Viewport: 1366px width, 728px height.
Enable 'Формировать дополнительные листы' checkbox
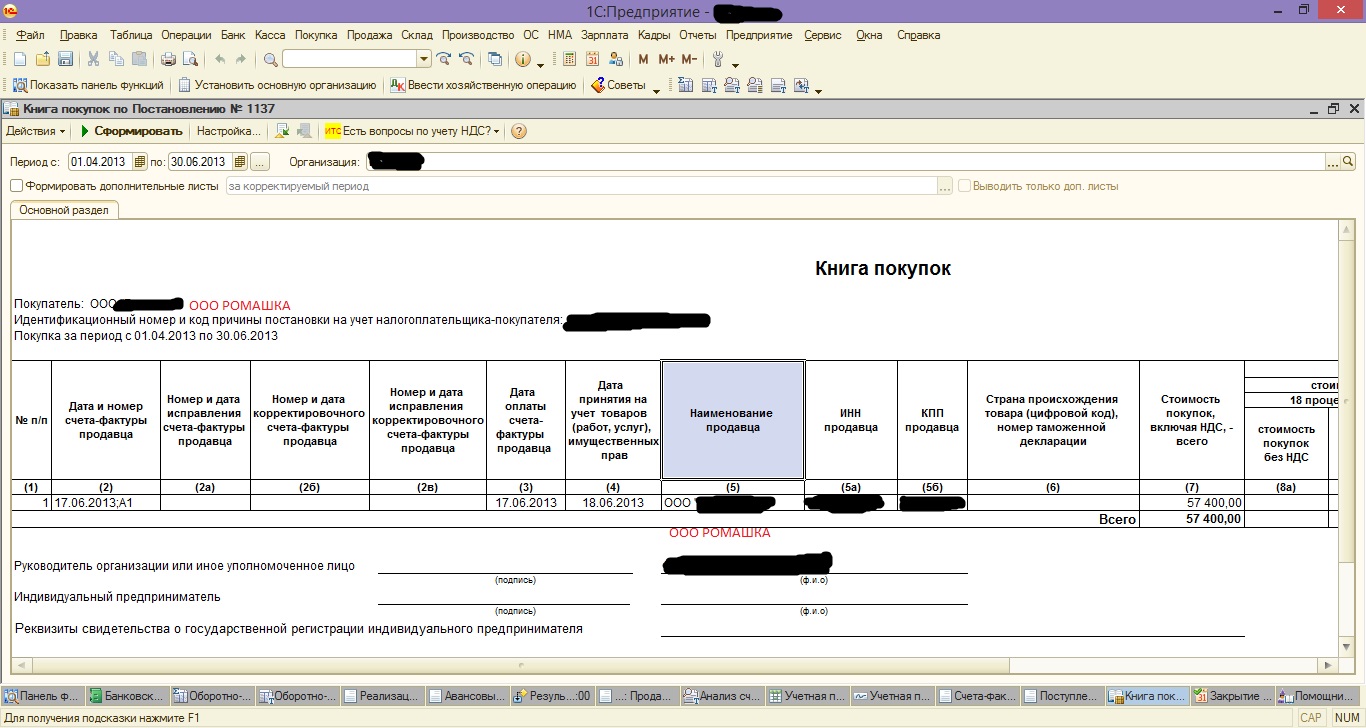click(16, 186)
